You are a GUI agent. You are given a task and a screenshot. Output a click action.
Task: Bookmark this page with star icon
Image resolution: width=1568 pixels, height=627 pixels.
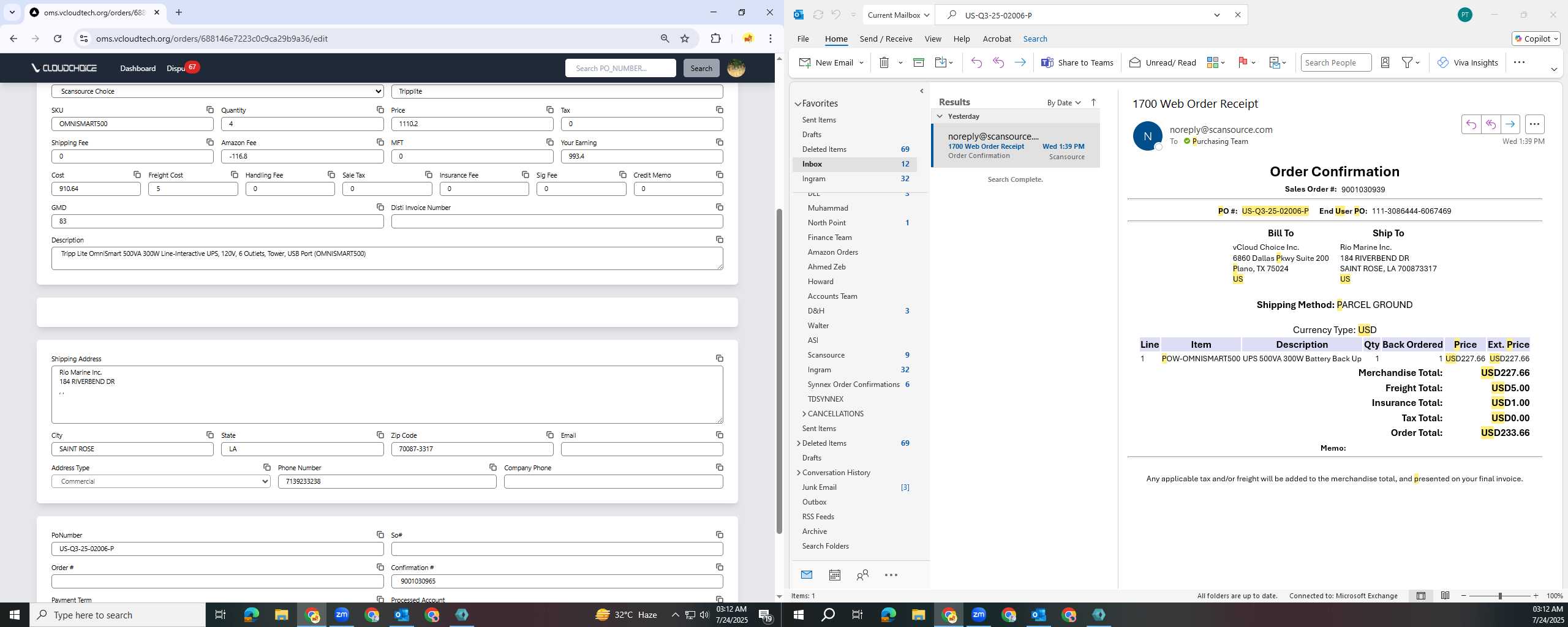(x=685, y=39)
